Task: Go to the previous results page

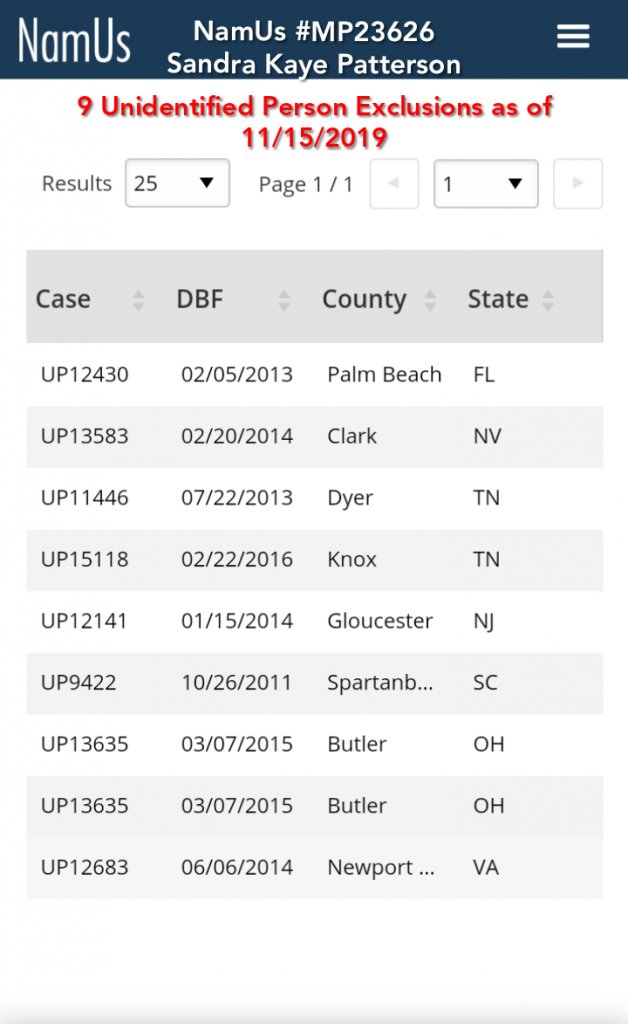Action: 394,184
